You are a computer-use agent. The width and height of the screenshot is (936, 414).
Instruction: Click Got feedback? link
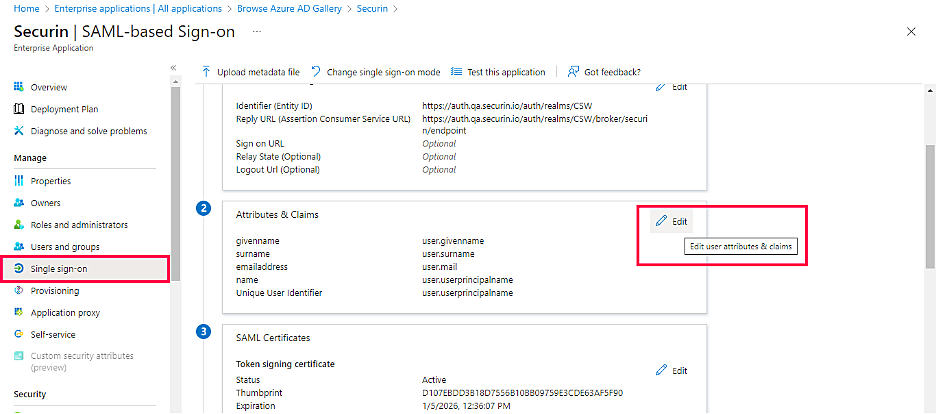tap(604, 72)
